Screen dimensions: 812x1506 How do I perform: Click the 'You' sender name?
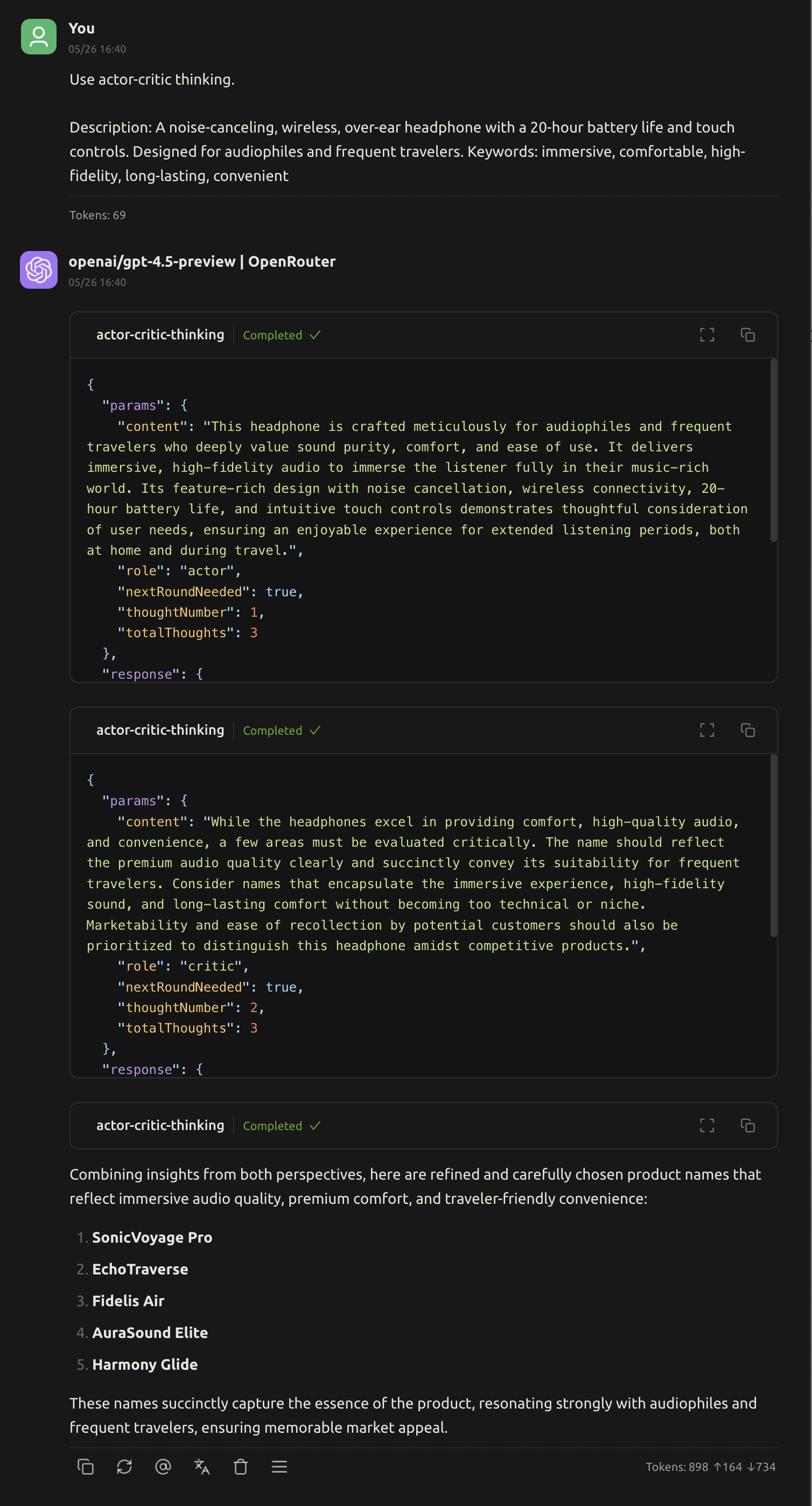81,28
